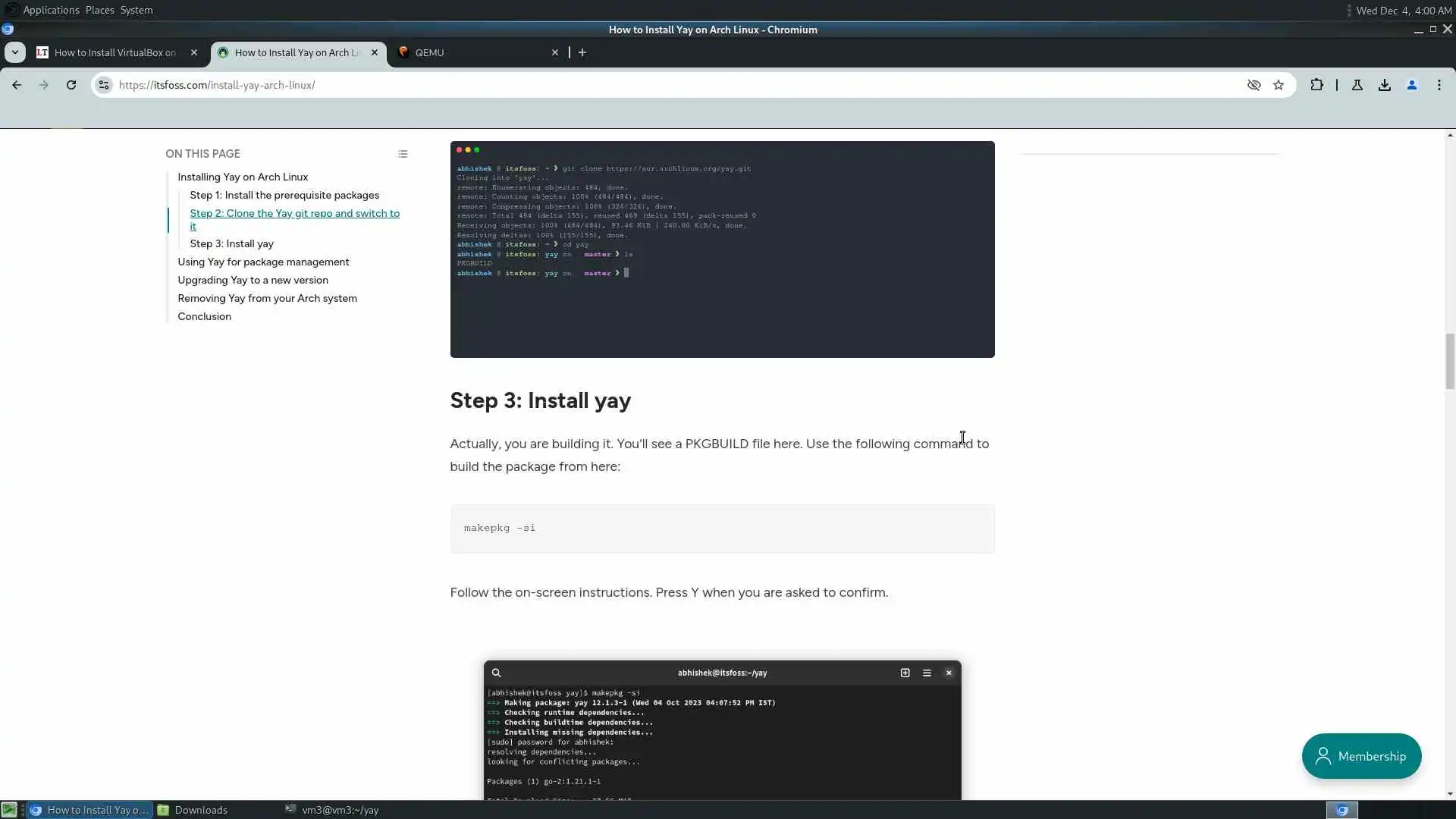
Task: Switch to the How to Install VirtualBox tab
Action: 114,52
